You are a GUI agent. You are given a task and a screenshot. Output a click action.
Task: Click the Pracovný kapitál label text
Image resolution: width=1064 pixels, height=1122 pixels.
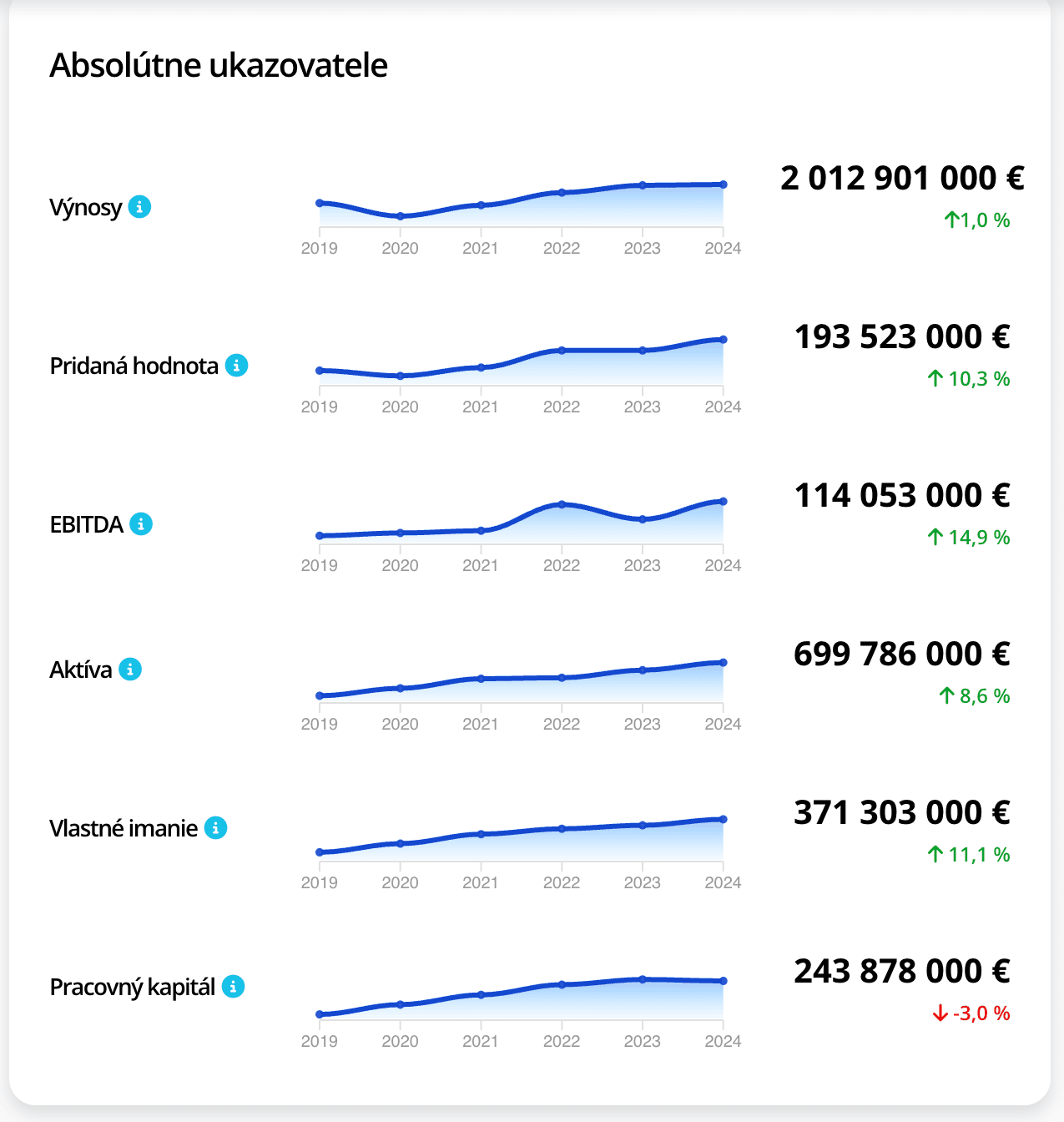[133, 988]
